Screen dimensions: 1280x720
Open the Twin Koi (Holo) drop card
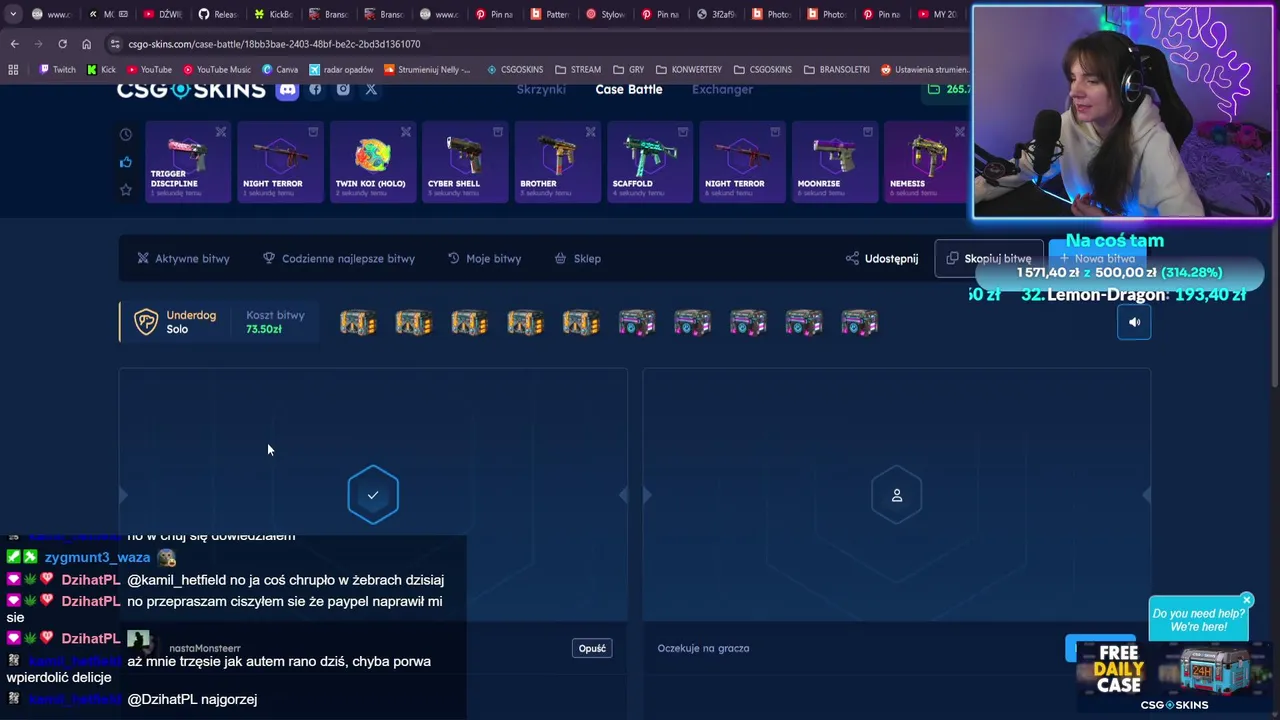tap(372, 161)
